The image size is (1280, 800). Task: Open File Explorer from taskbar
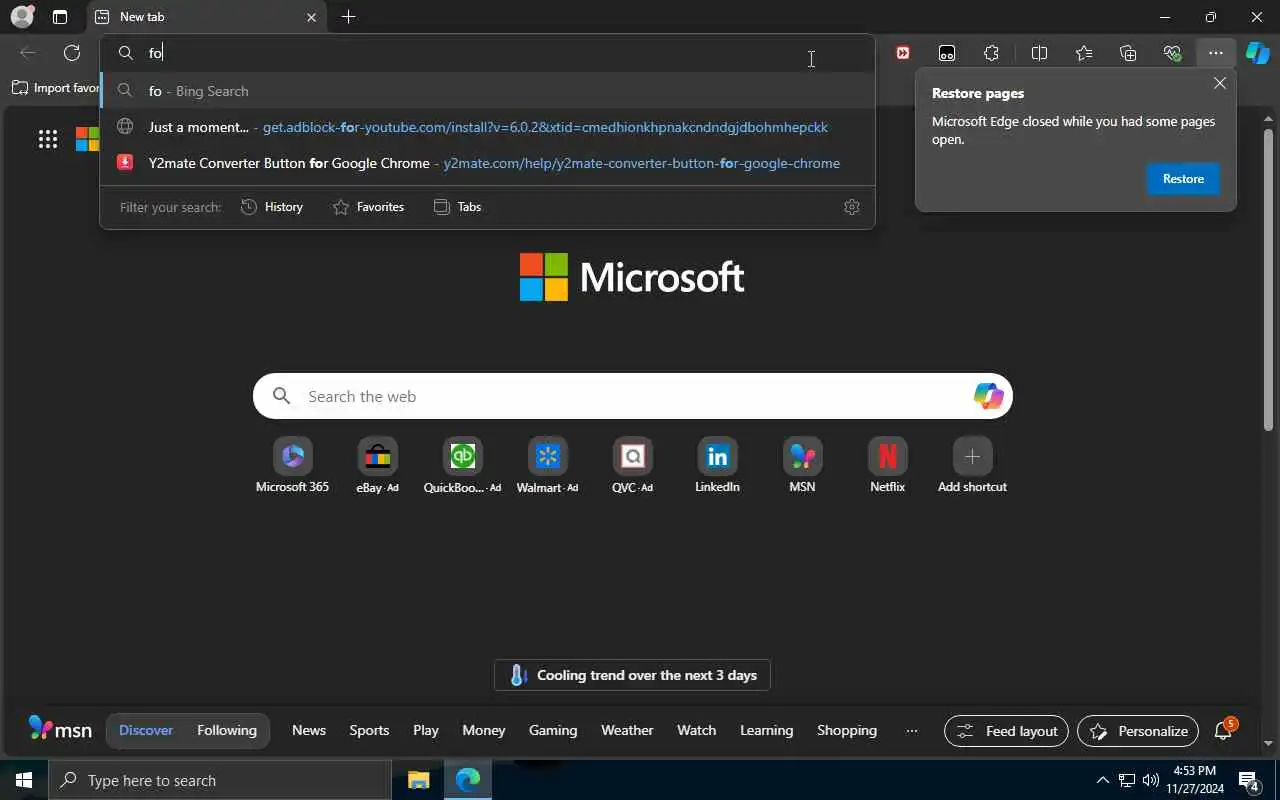[418, 780]
